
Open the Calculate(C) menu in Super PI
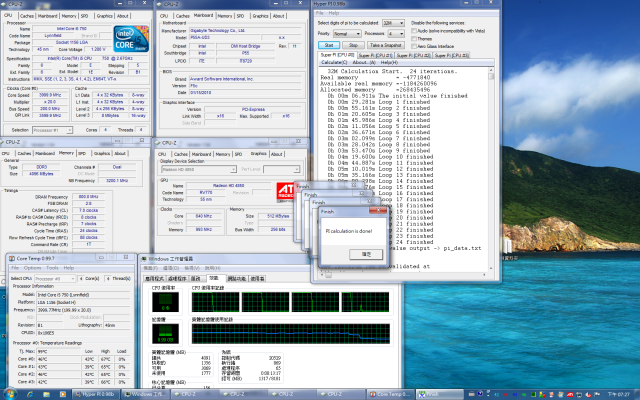coord(334,62)
